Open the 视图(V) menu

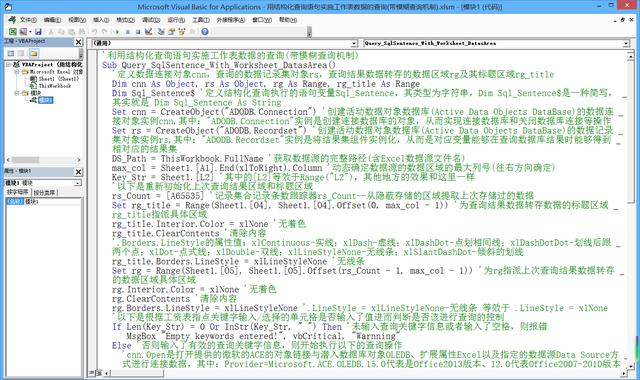coord(77,20)
